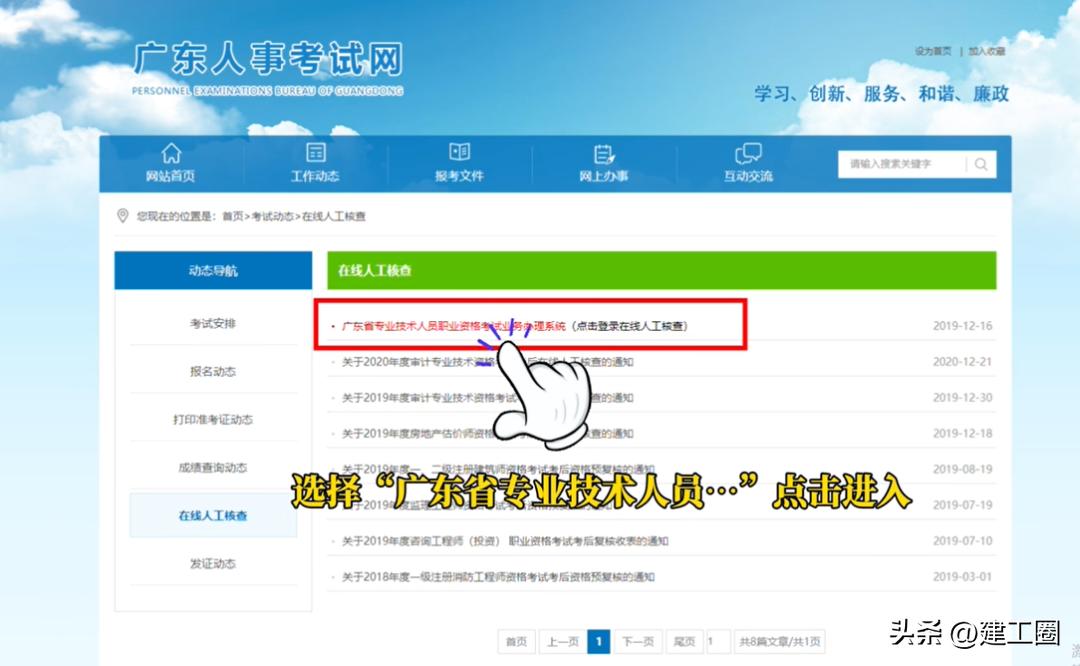This screenshot has width=1080, height=666.
Task: Click the 广东人事考试网 site logo
Action: [x=270, y=65]
